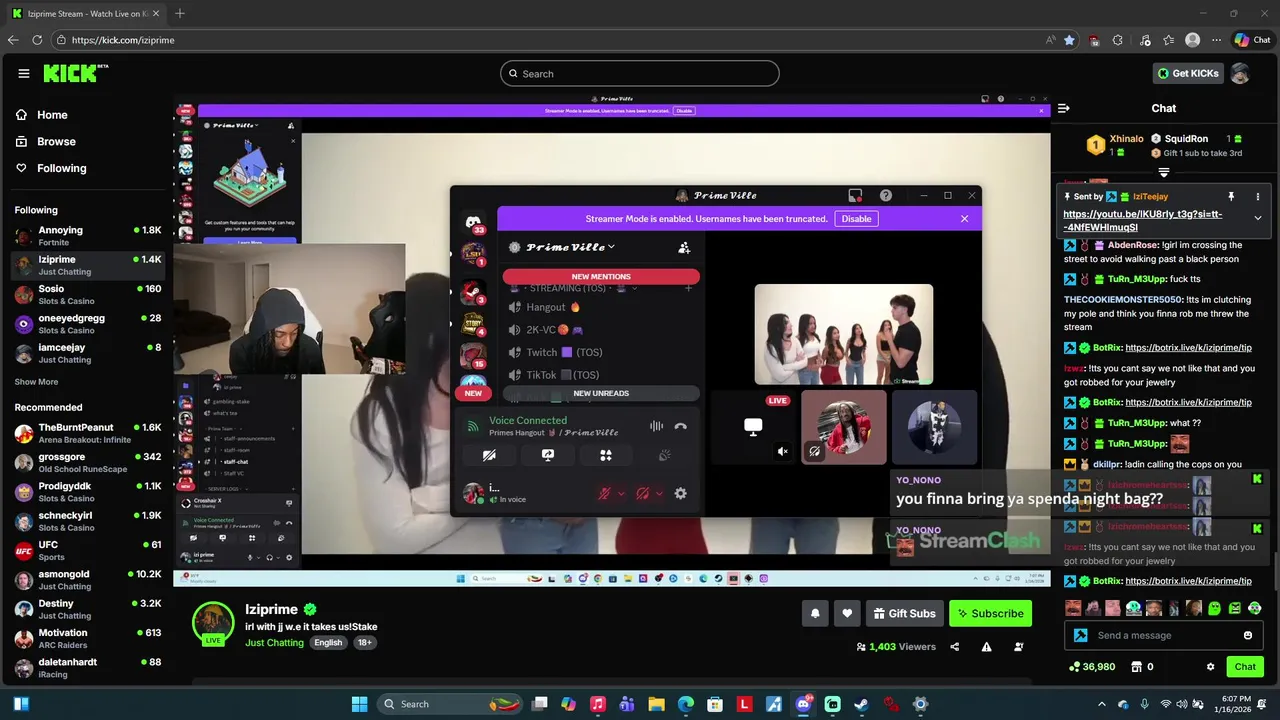The height and width of the screenshot is (720, 1280).
Task: Open chat settings gear
Action: pyautogui.click(x=1210, y=667)
